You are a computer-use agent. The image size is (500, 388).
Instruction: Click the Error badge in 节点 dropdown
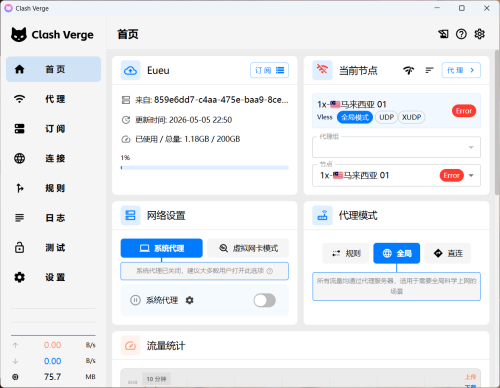[x=451, y=175]
